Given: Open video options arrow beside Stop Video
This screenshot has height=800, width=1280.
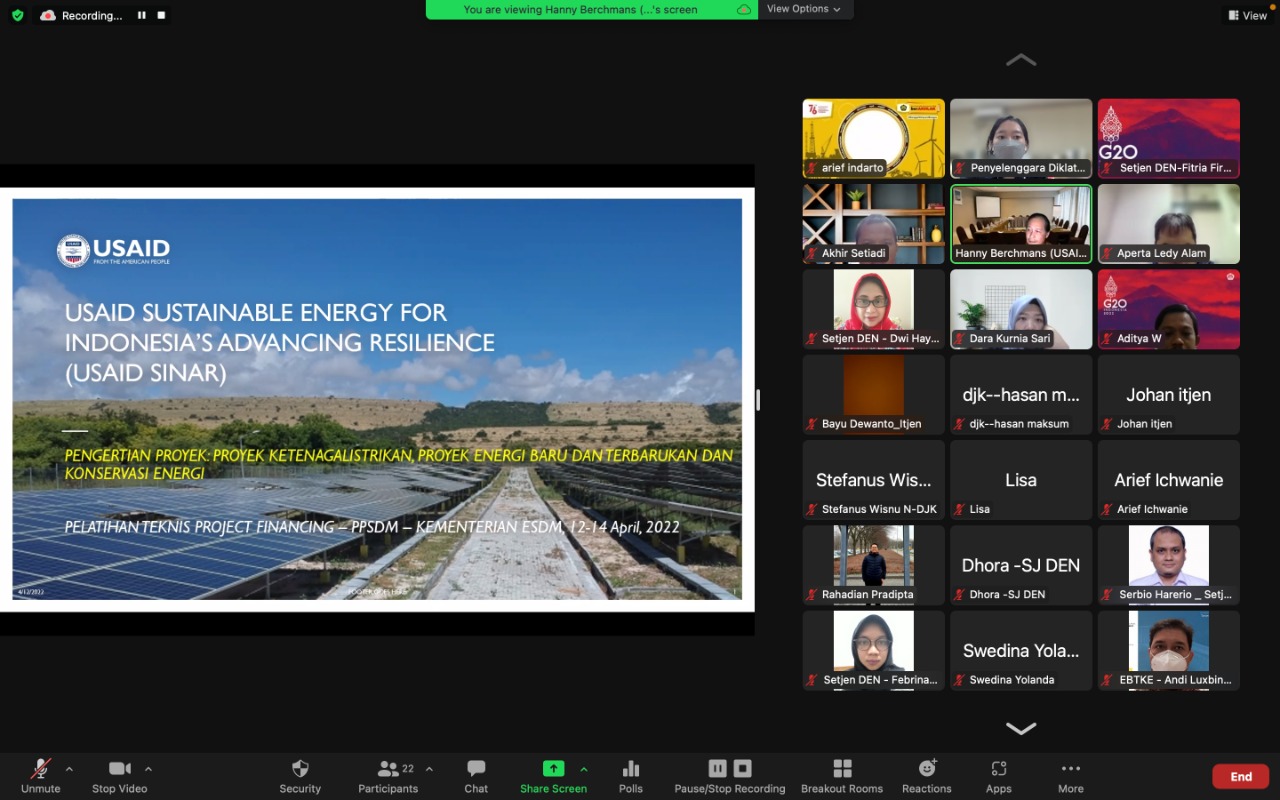Looking at the screenshot, I should pyautogui.click(x=148, y=769).
